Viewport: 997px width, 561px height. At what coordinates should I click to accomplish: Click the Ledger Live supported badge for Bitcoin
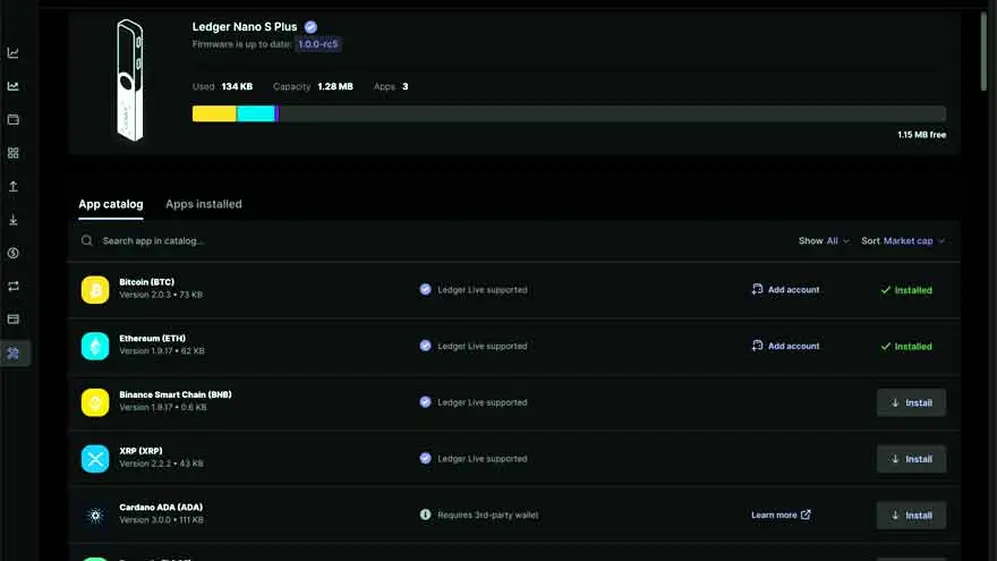(425, 289)
